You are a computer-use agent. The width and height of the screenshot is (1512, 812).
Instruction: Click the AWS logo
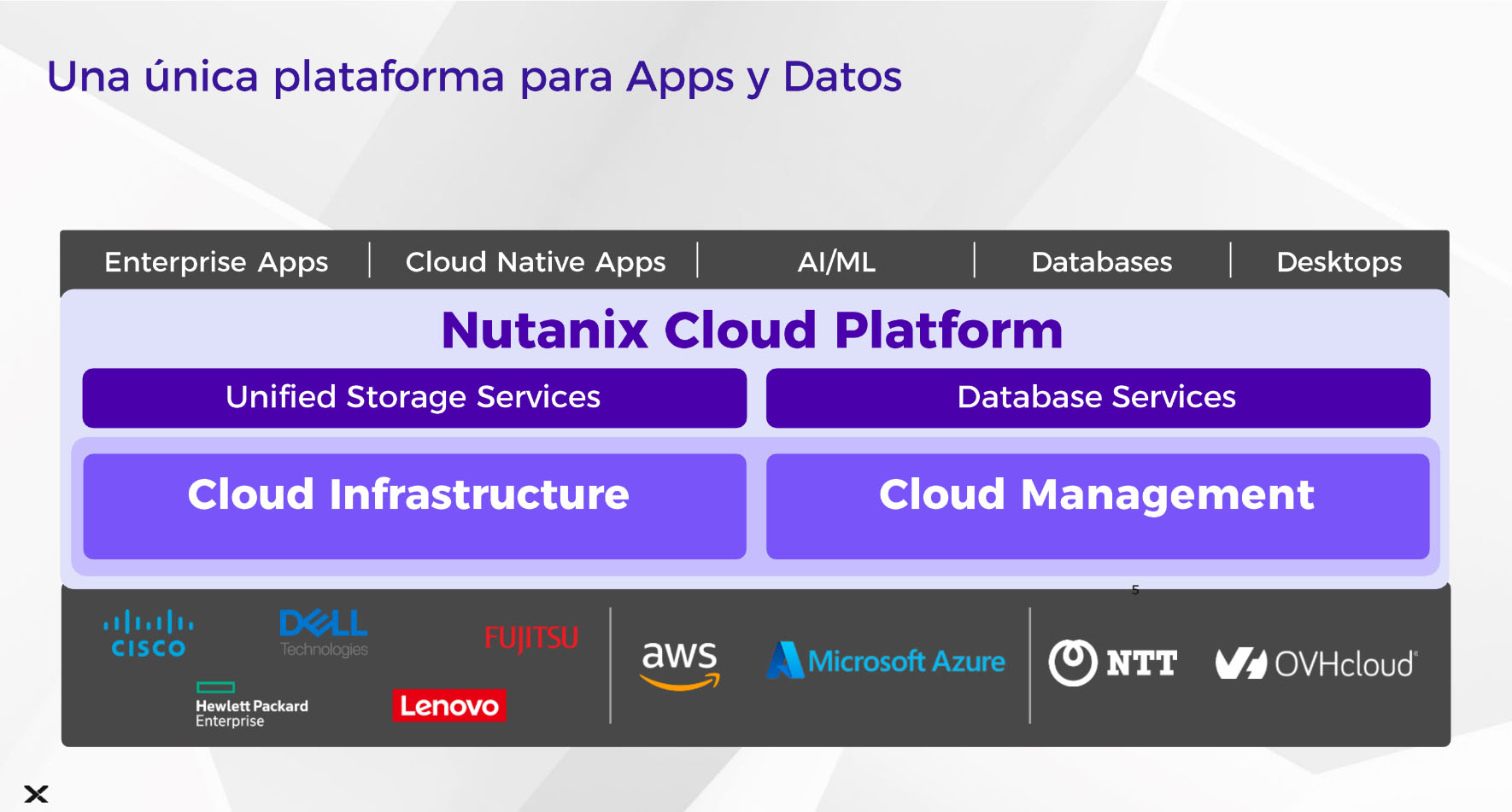pyautogui.click(x=680, y=665)
